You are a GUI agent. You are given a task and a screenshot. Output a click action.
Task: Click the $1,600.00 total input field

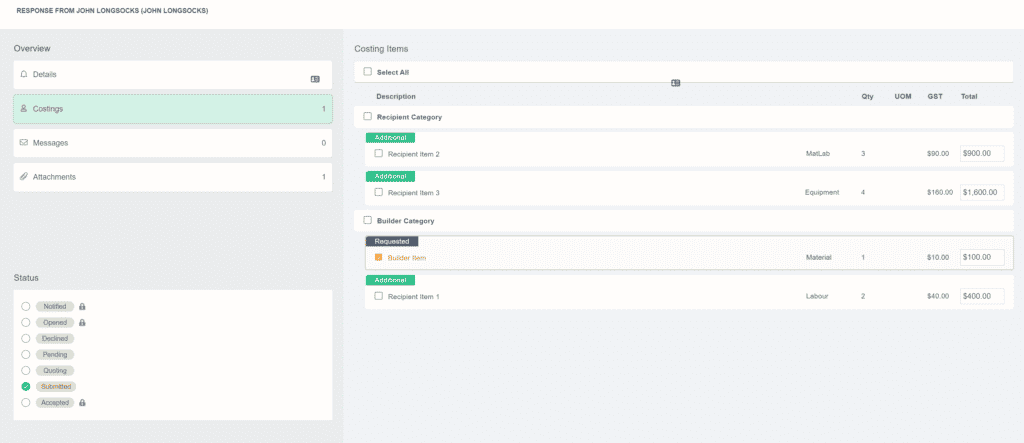[981, 192]
